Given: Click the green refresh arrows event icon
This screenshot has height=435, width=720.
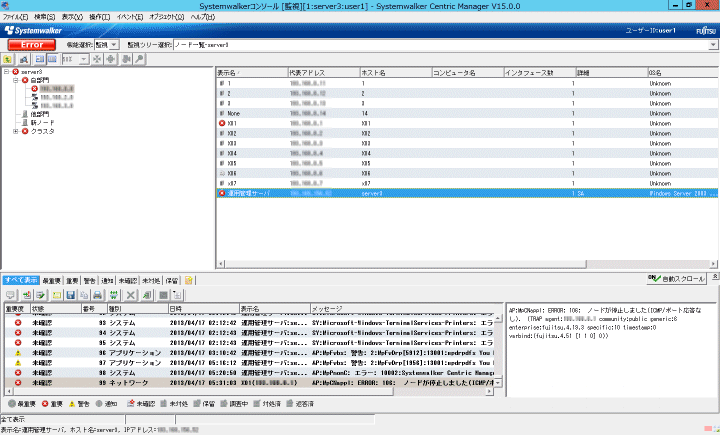Looking at the screenshot, I should 113,295.
